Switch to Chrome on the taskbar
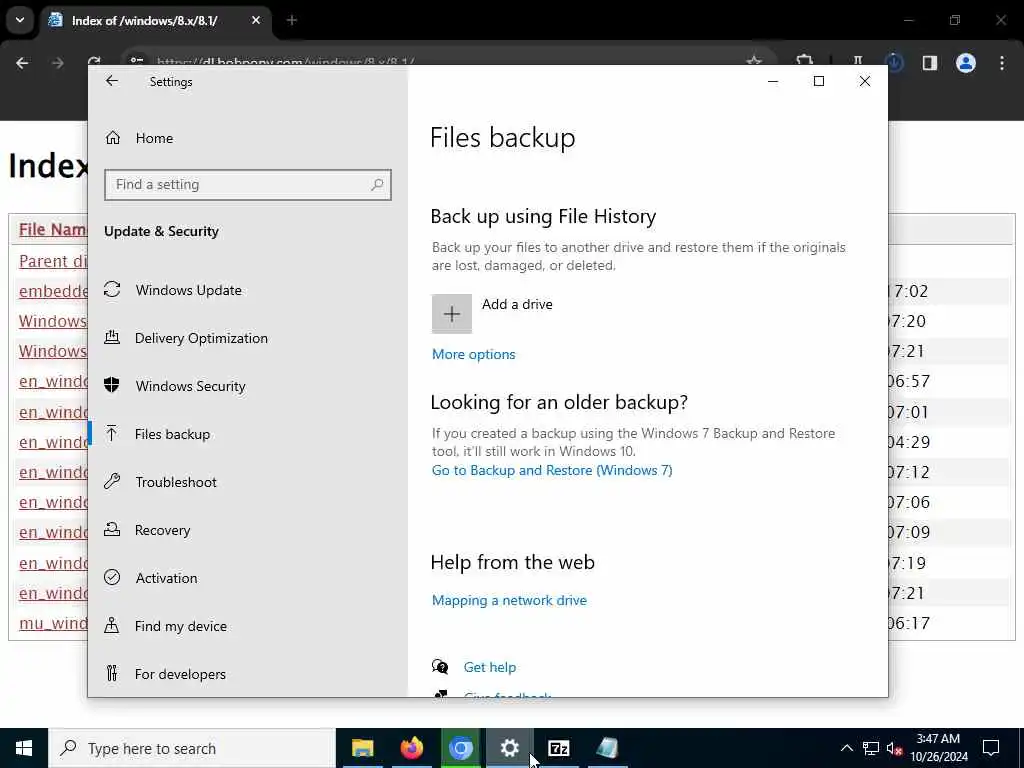This screenshot has height=768, width=1024. 460,748
